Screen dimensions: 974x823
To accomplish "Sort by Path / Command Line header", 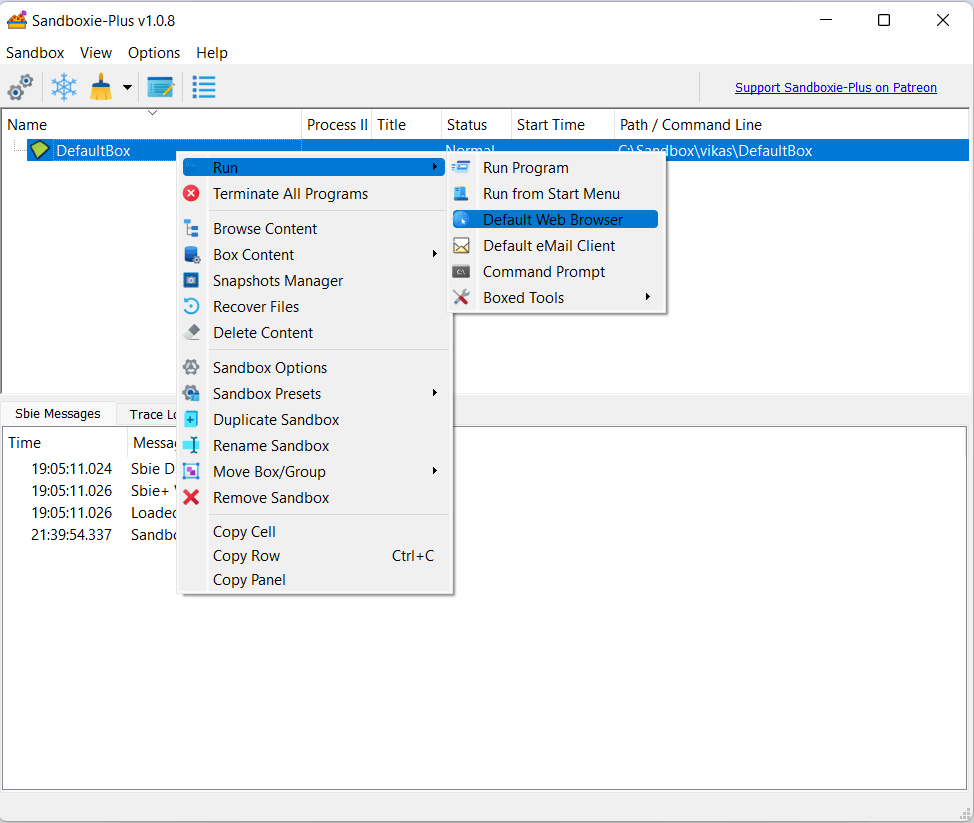I will [x=791, y=125].
